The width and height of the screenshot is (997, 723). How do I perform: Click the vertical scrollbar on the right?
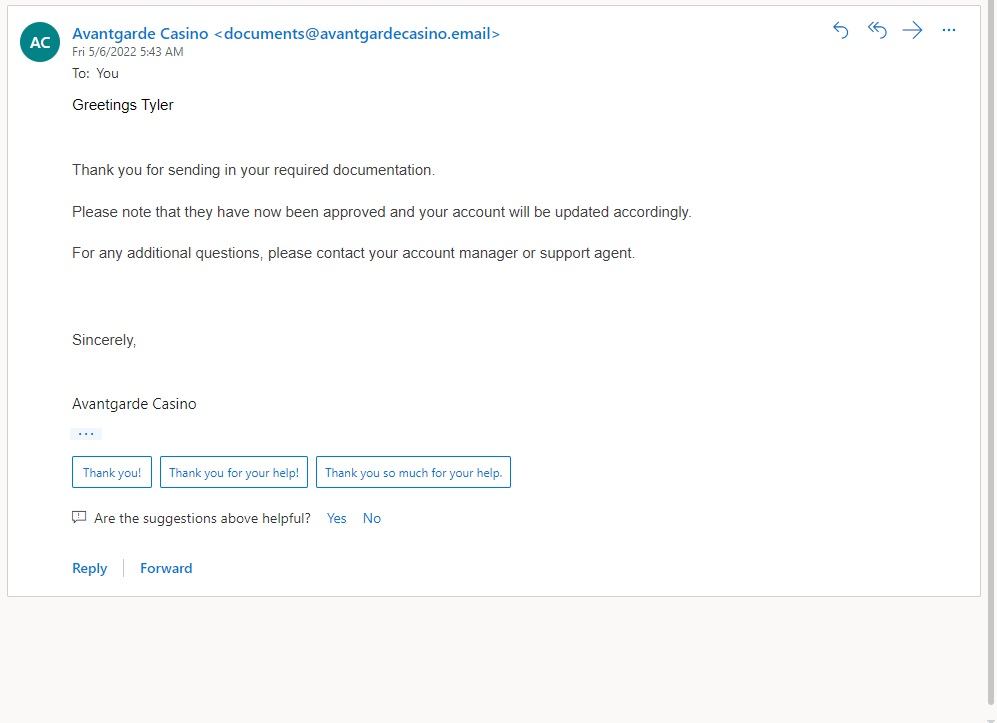[990, 350]
